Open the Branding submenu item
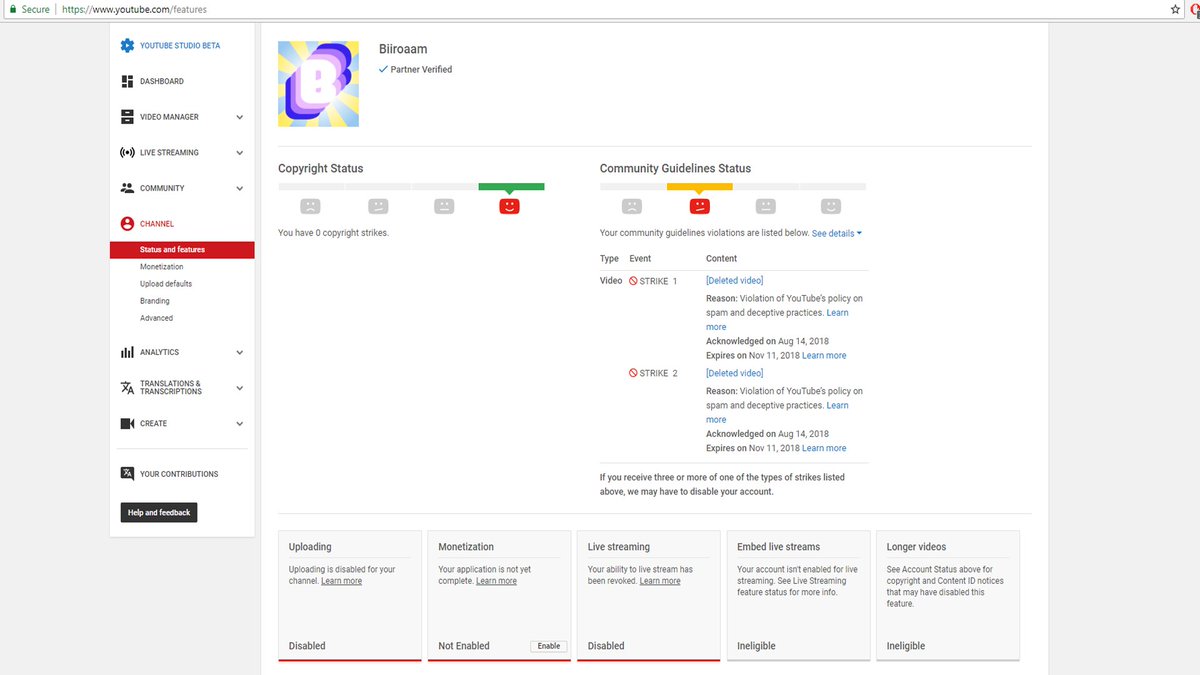Viewport: 1200px width, 675px height. click(155, 301)
